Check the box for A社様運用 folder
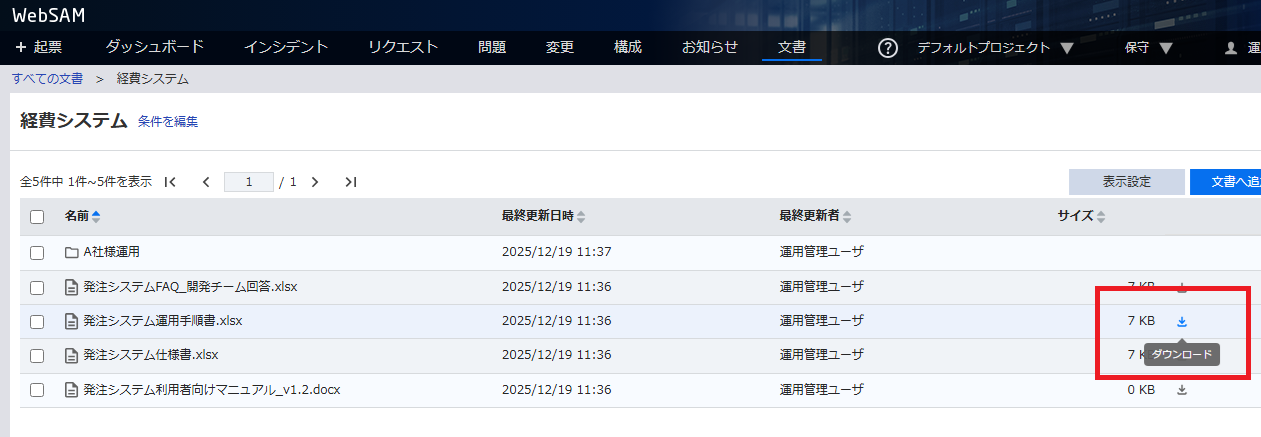Image resolution: width=1261 pixels, height=437 pixels. [x=37, y=253]
